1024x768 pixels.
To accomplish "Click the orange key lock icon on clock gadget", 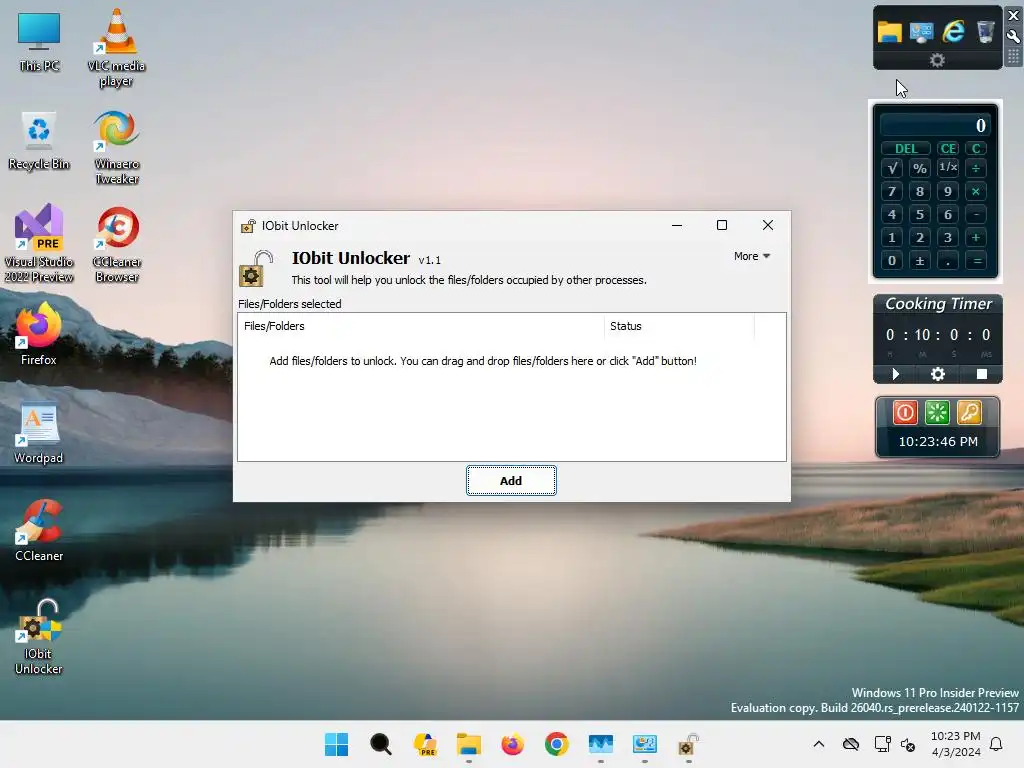I will [x=969, y=413].
